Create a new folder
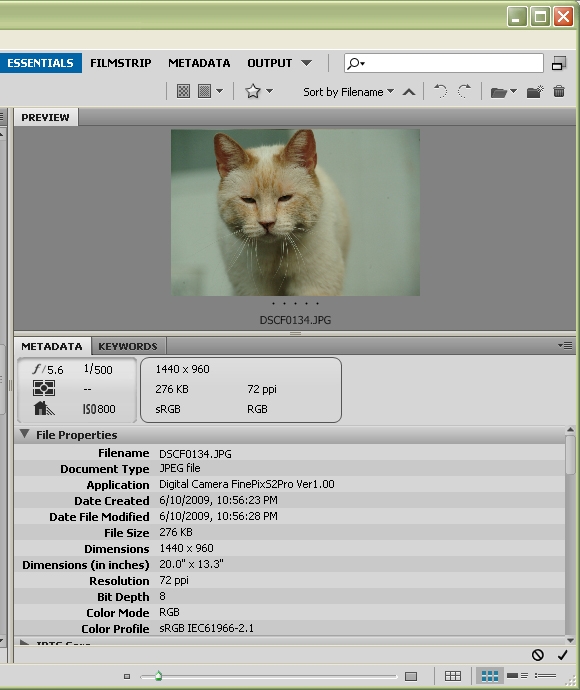This screenshot has width=580, height=690. pos(535,92)
